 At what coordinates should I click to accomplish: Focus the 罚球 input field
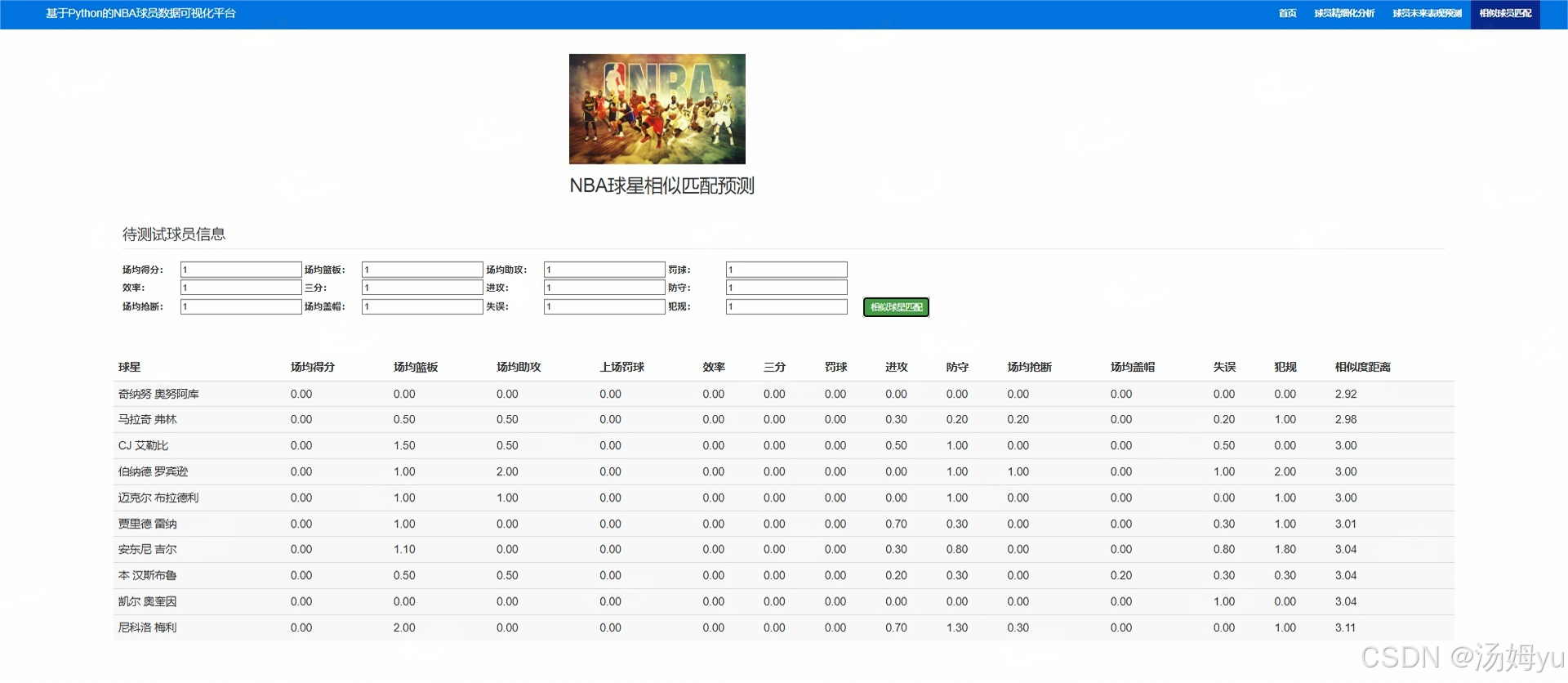point(786,270)
